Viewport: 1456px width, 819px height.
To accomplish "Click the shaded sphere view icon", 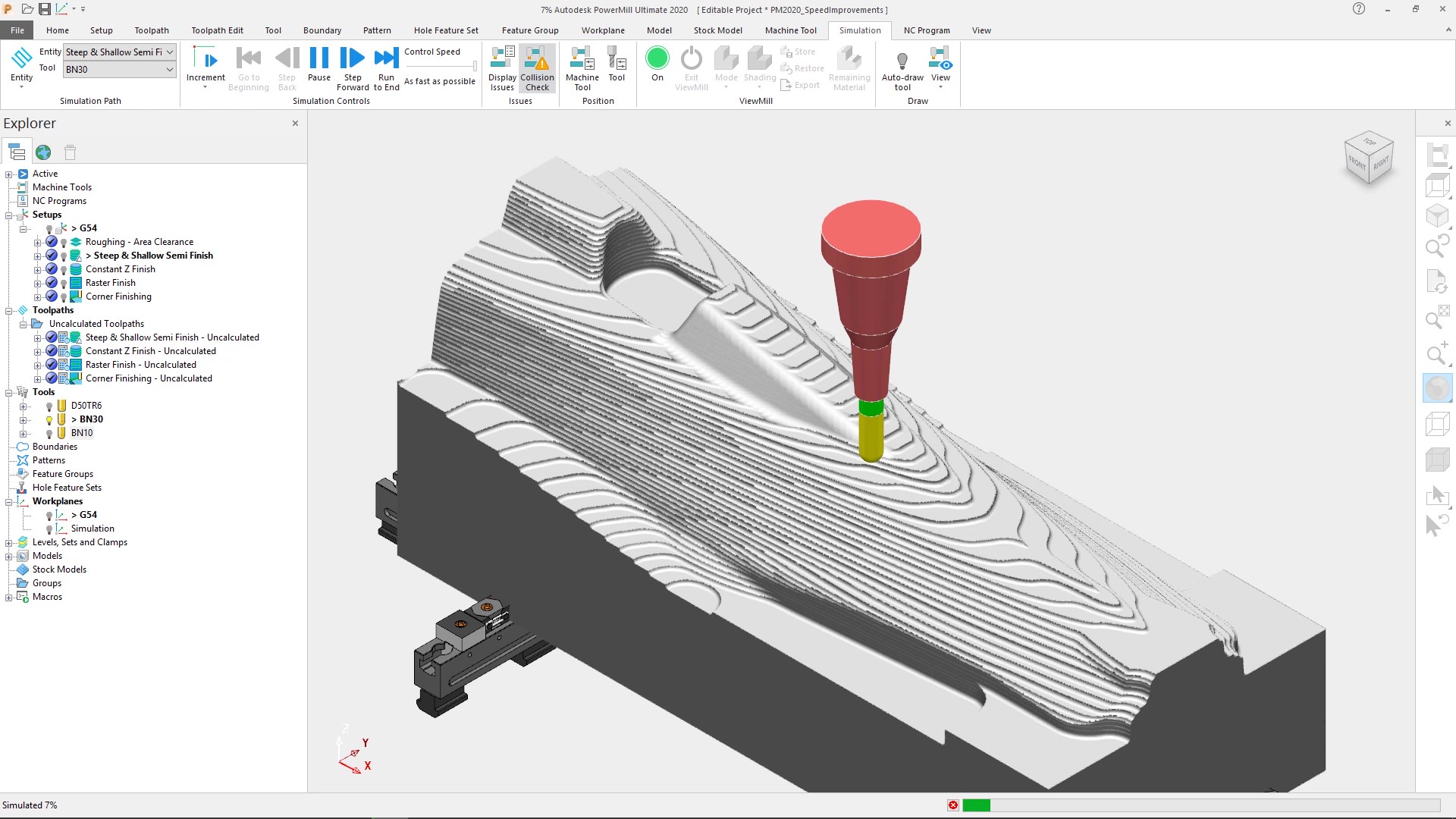I will (1437, 388).
